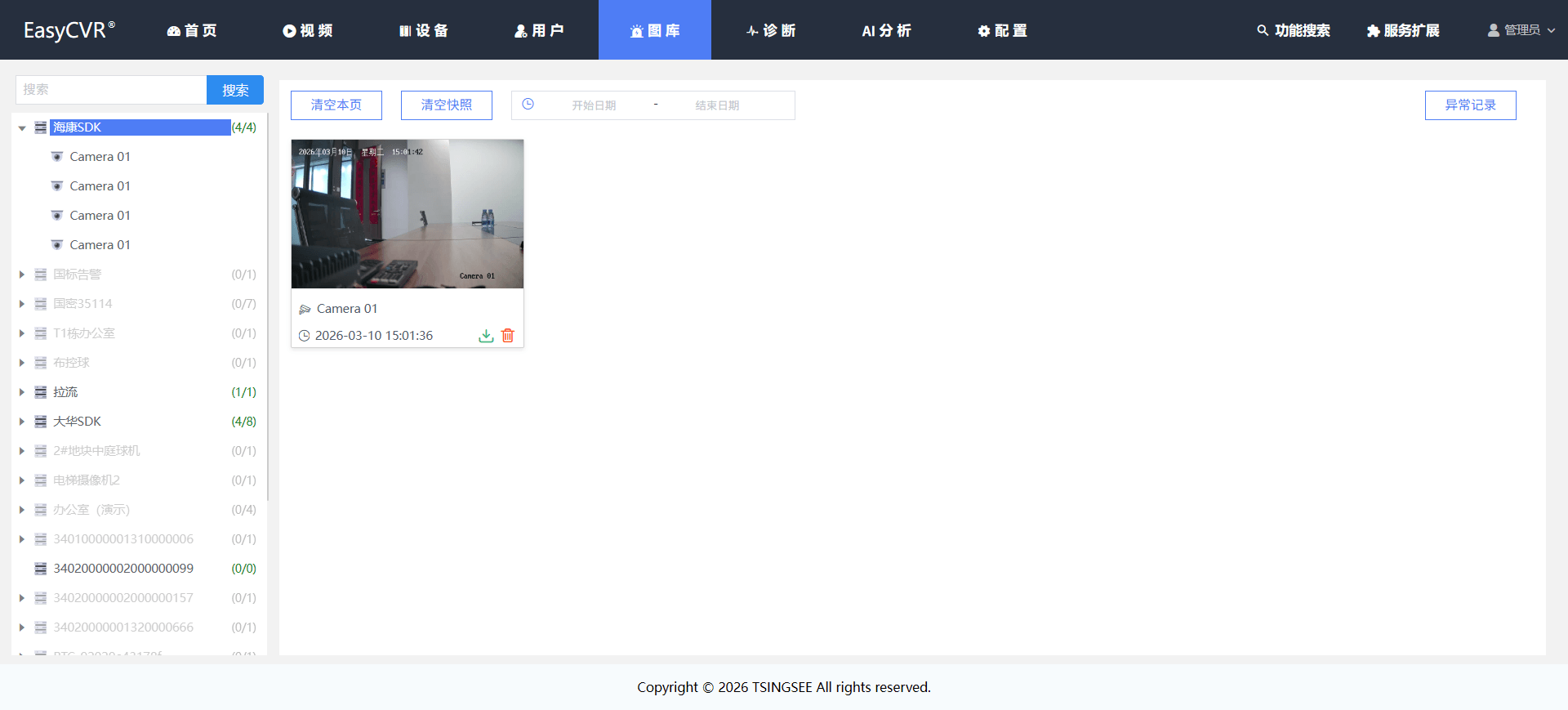The width and height of the screenshot is (1568, 710).
Task: Focus the device tree search field
Action: [x=111, y=90]
